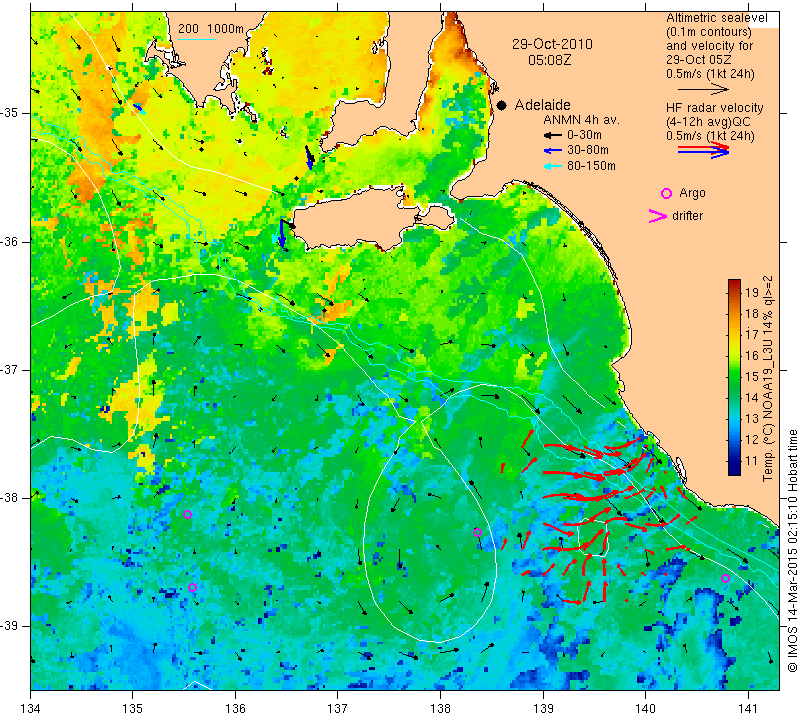Click the 11 tick label on the color bar
800x720 pixels.
752,461
